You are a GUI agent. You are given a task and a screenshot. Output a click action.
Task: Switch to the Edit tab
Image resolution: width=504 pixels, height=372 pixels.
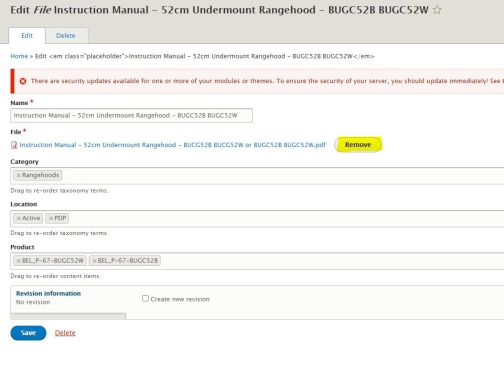click(27, 36)
